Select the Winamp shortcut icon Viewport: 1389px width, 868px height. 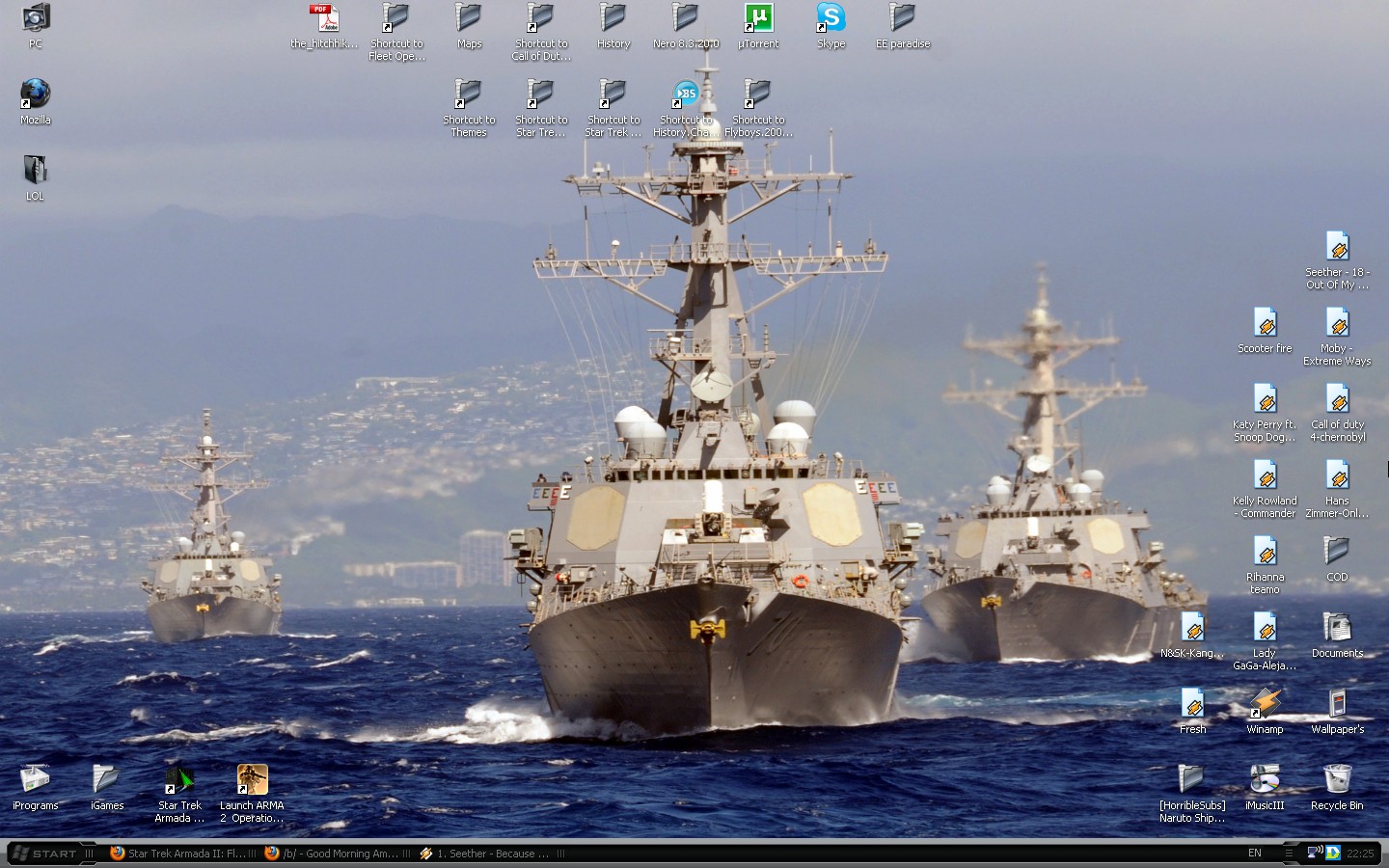[1265, 704]
